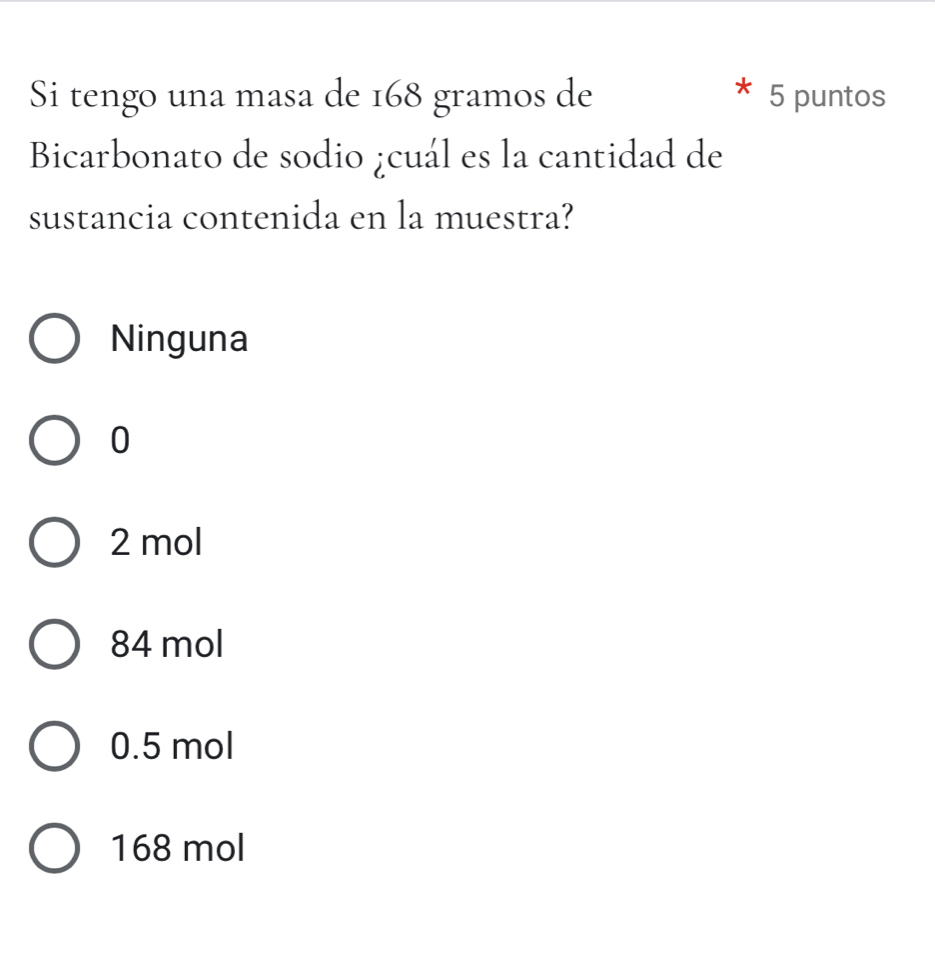Click the "5 puntos" points label
The image size is (935, 953).
coord(828,97)
